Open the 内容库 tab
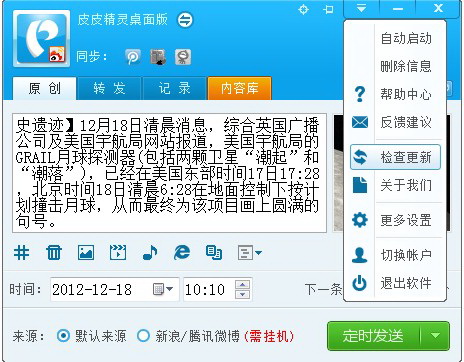This screenshot has height=362, width=464. (240, 88)
